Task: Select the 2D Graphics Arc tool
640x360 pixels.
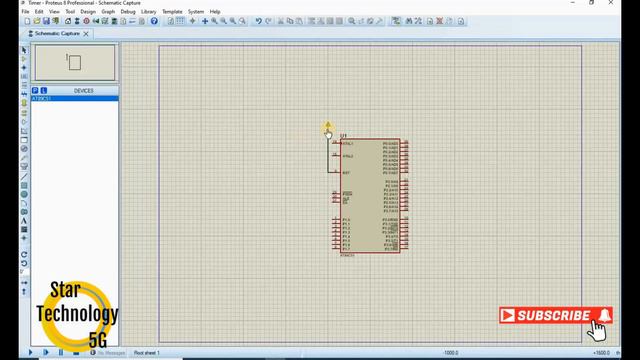Action: pos(24,203)
